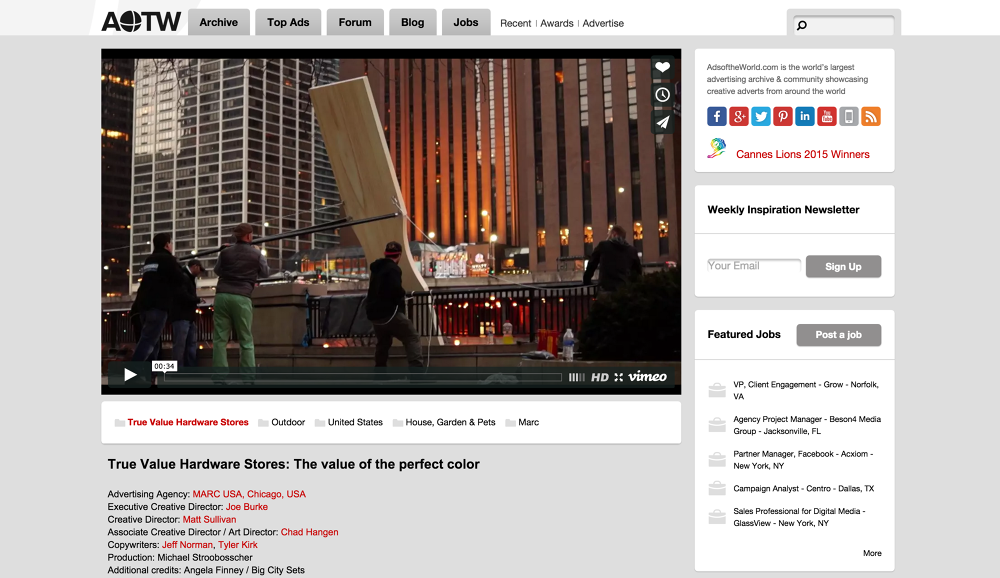Open the Outdoor category tag
This screenshot has height=578, width=1000.
[x=288, y=422]
